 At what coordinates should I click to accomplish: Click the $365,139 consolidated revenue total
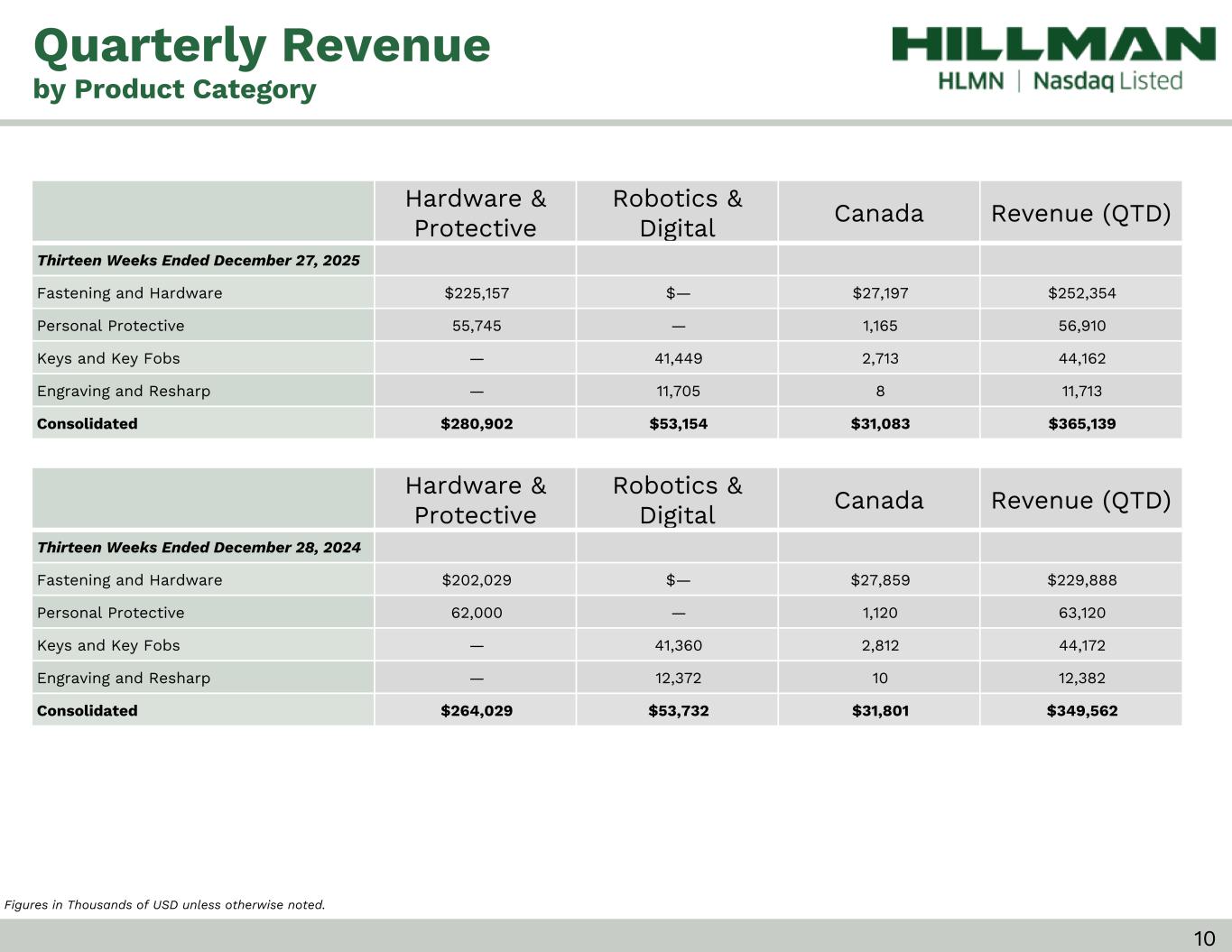coord(1081,424)
